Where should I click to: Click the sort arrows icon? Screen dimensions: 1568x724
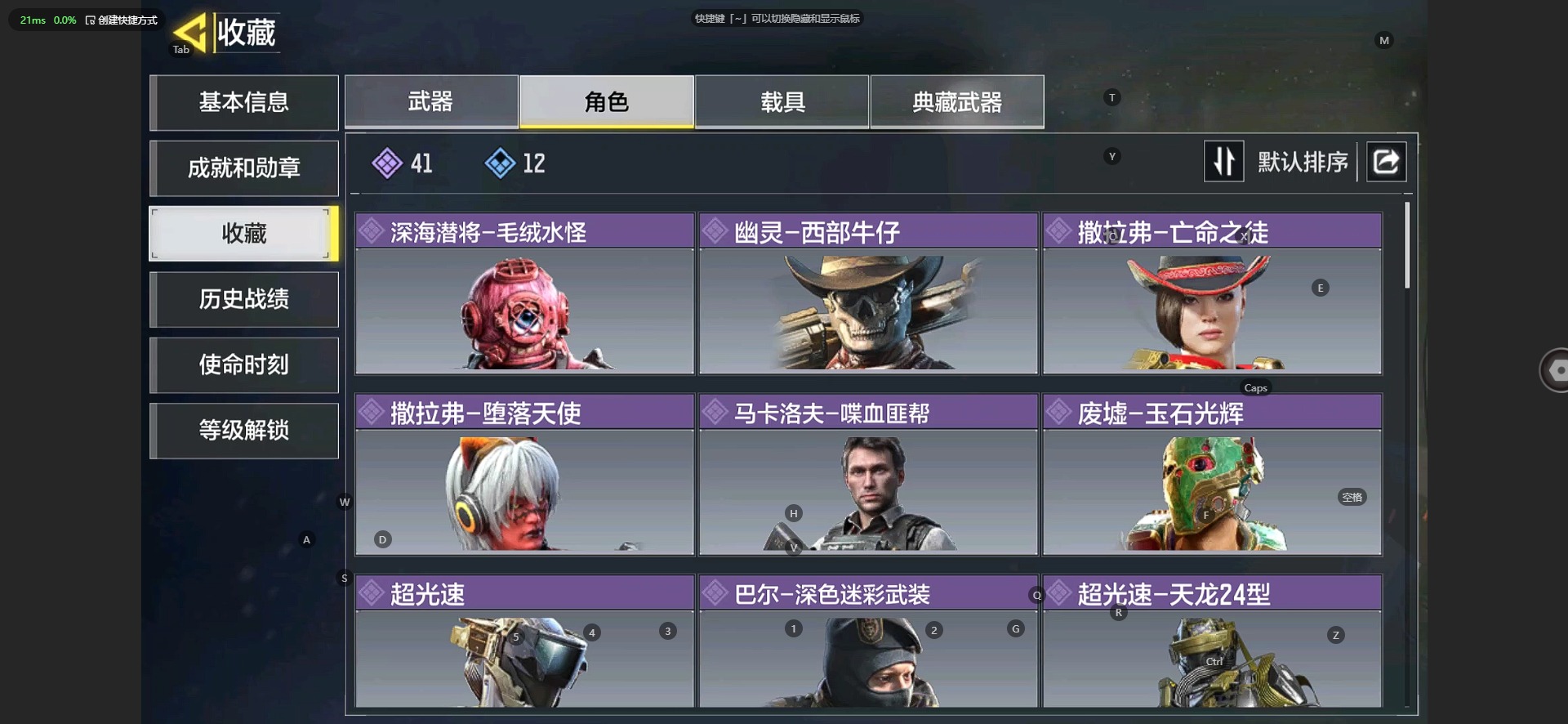click(1223, 162)
